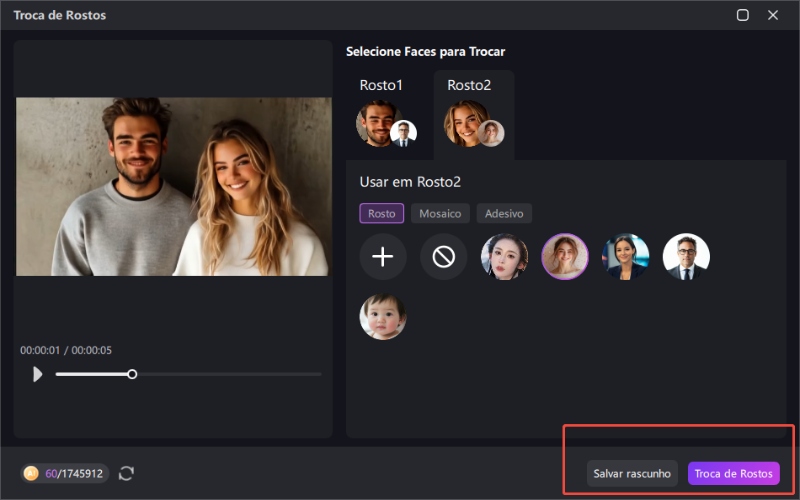The height and width of the screenshot is (500, 800).
Task: Add a new face with the plus button
Action: coord(383,257)
